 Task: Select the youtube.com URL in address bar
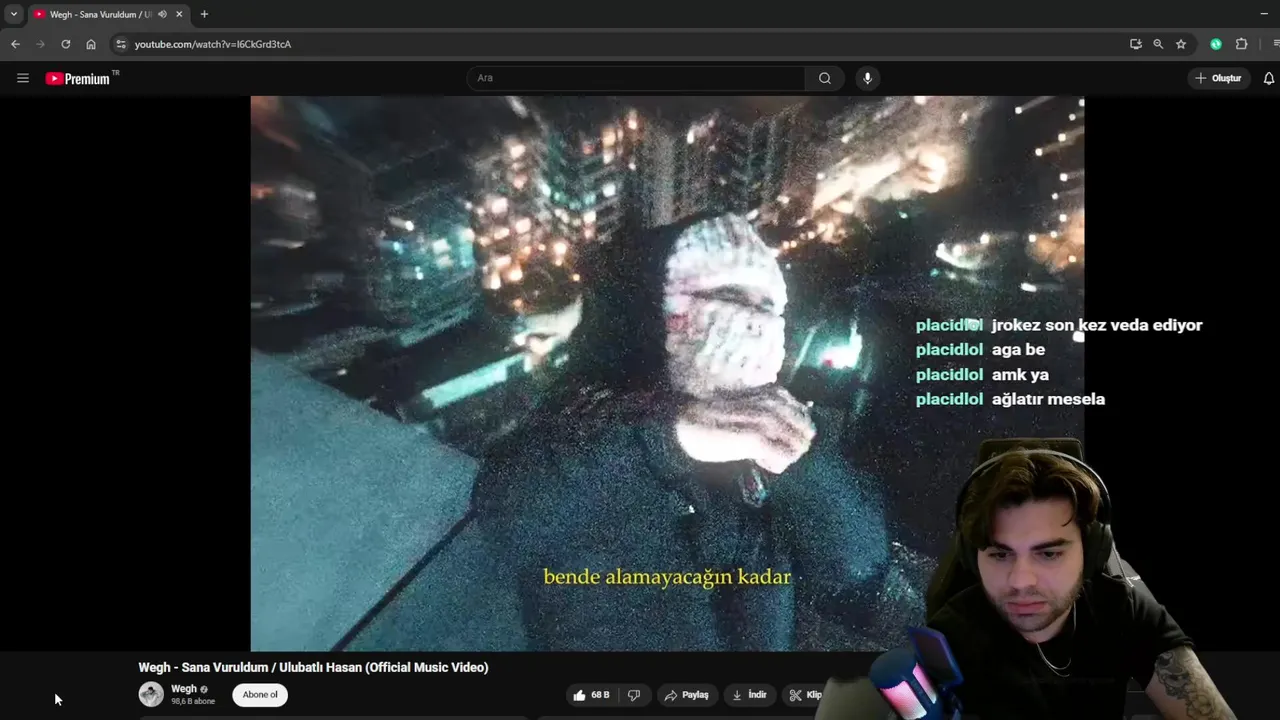coord(213,44)
